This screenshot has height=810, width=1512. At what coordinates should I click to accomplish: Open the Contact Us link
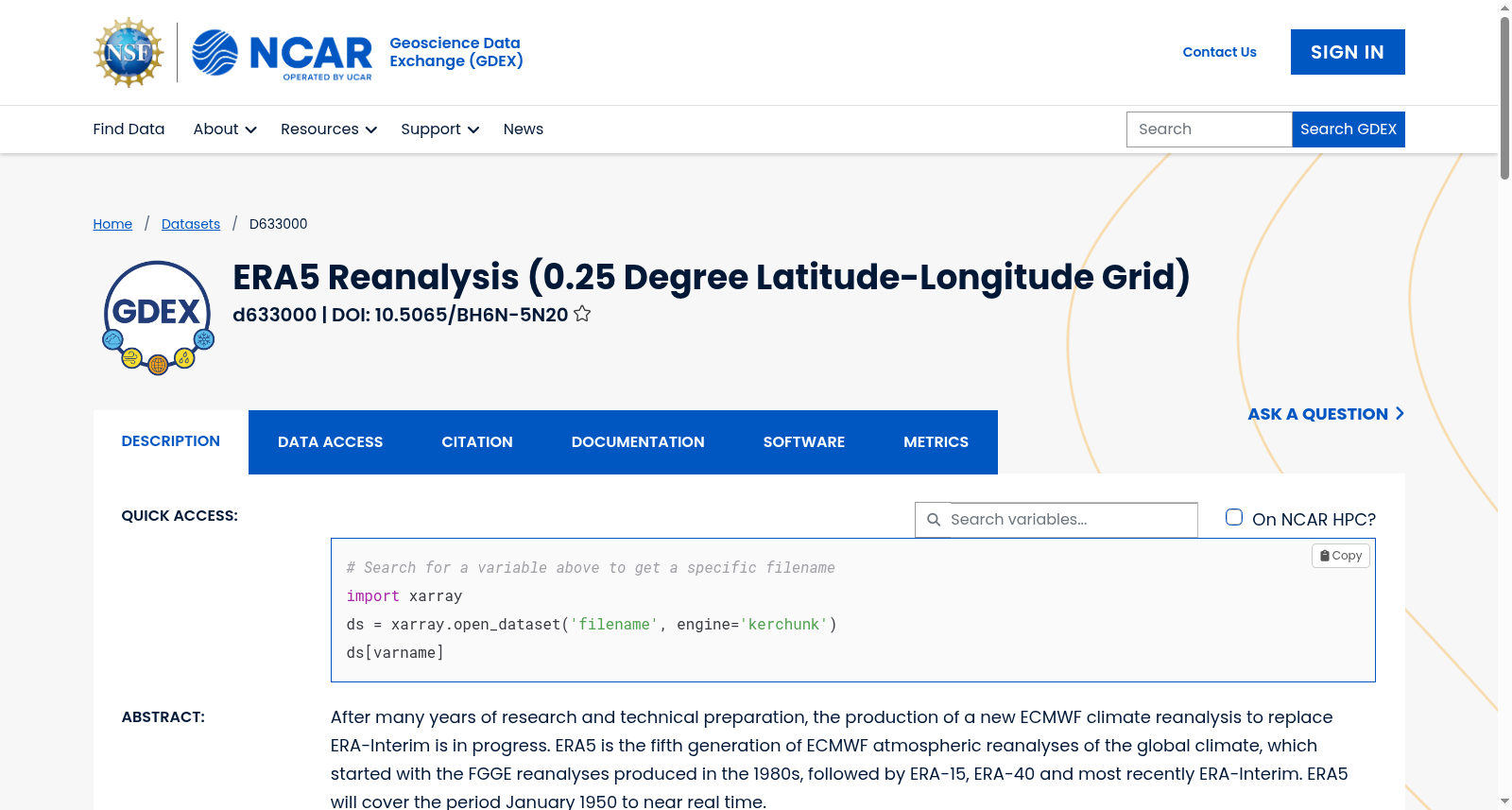tap(1220, 52)
